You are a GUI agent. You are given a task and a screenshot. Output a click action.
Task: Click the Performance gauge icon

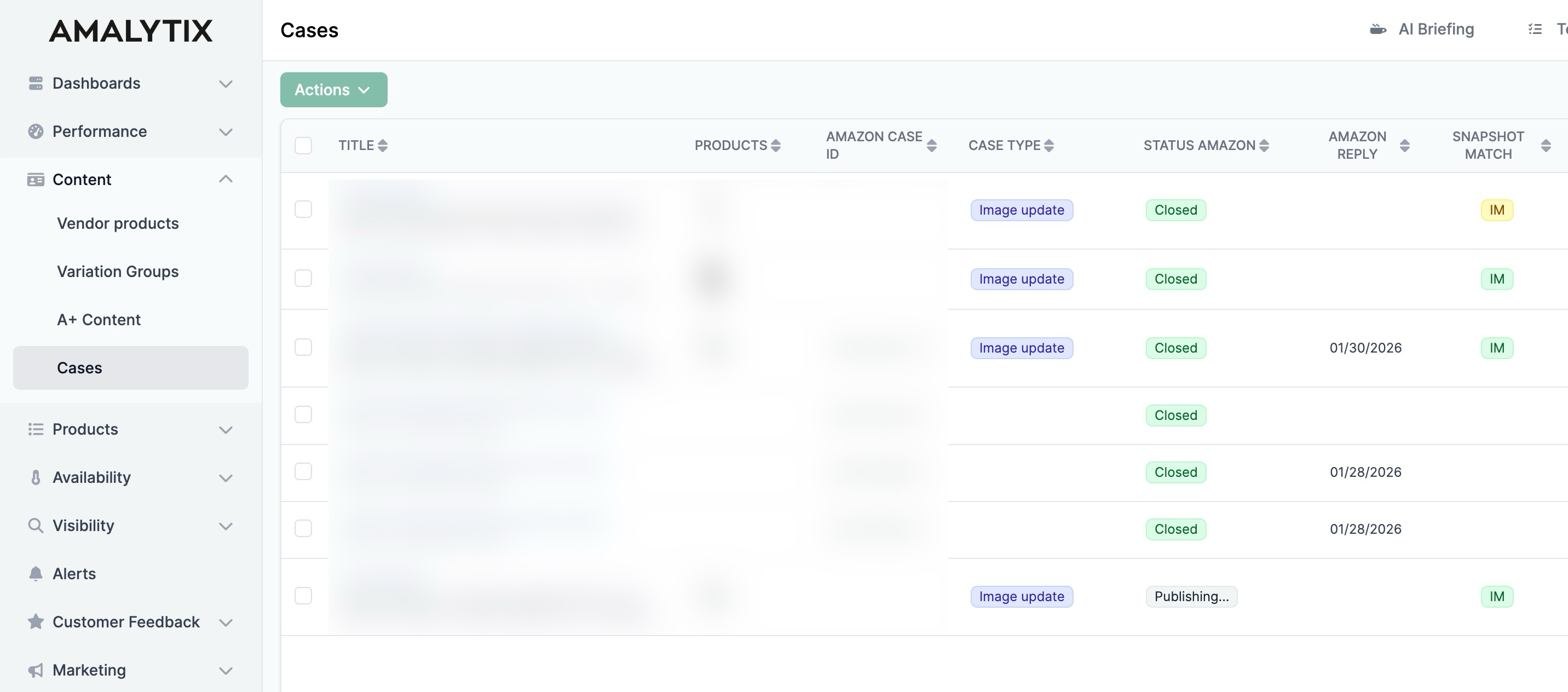(35, 131)
